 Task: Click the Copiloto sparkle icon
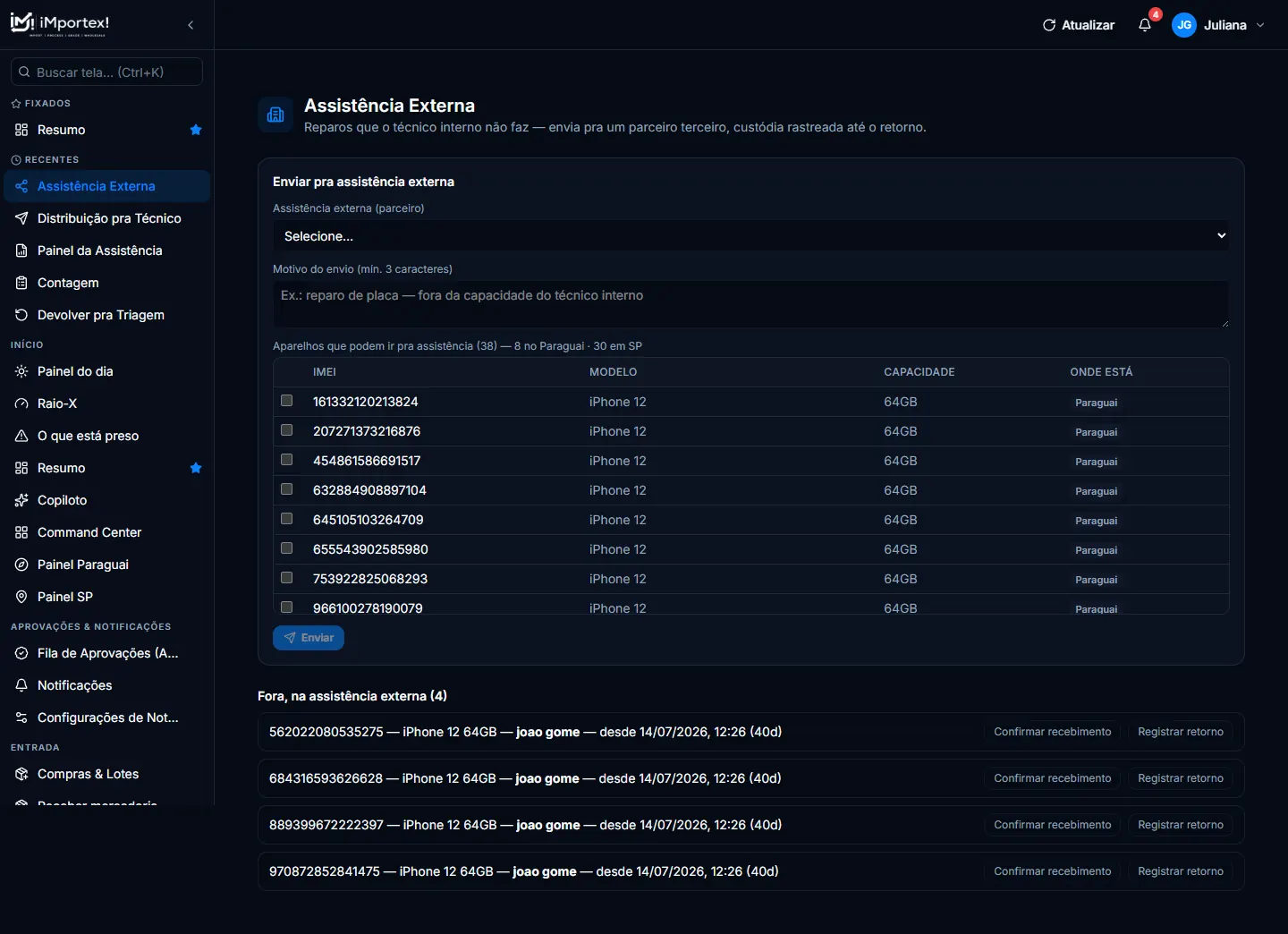pos(21,500)
